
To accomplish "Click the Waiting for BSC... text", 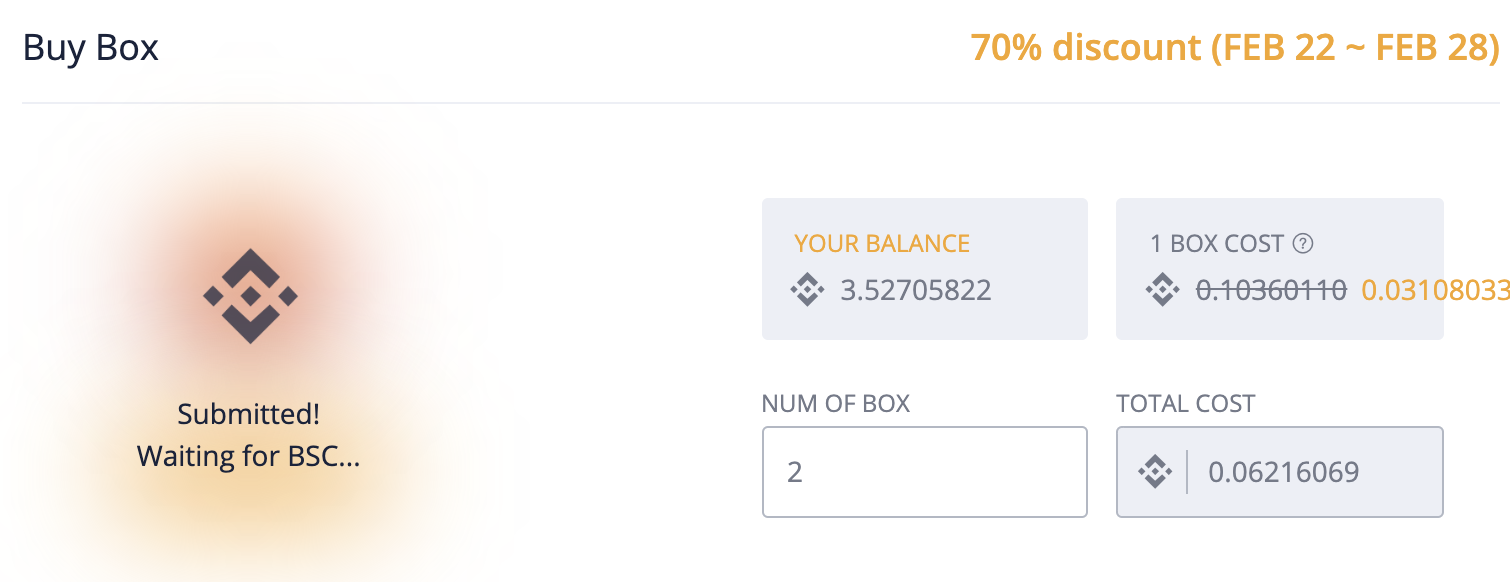I will [x=248, y=456].
